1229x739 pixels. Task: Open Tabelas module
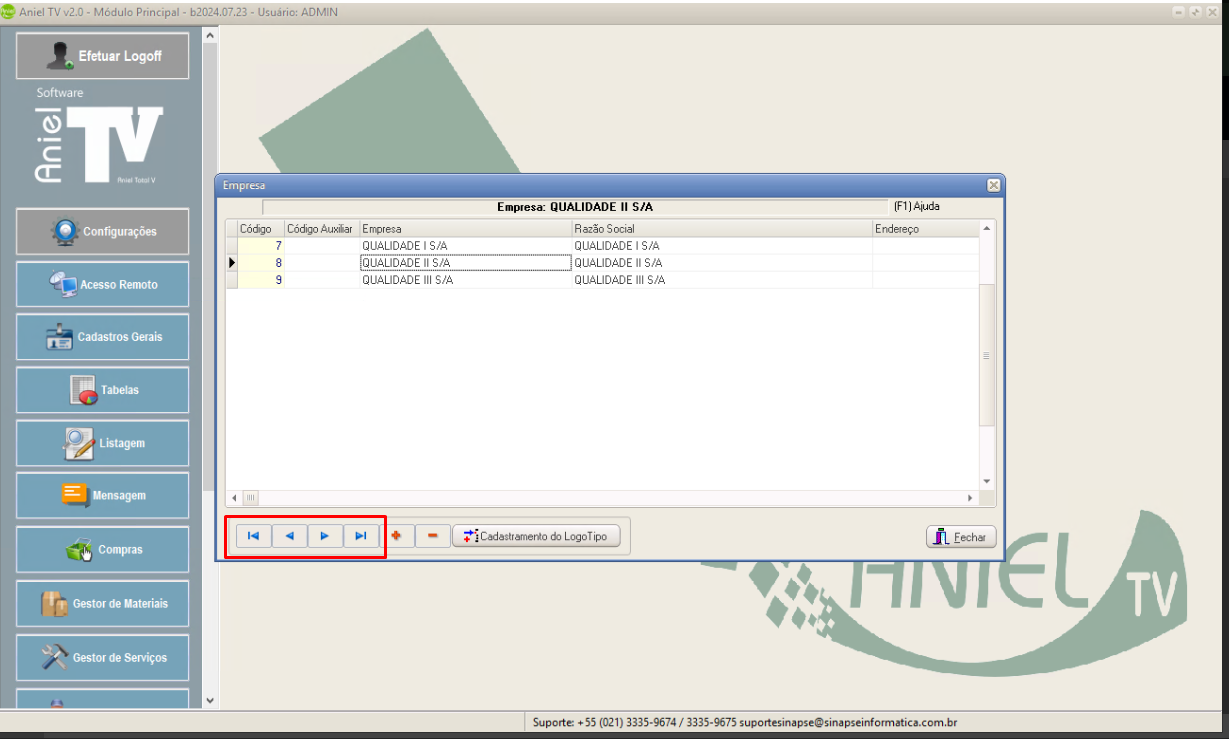(103, 390)
